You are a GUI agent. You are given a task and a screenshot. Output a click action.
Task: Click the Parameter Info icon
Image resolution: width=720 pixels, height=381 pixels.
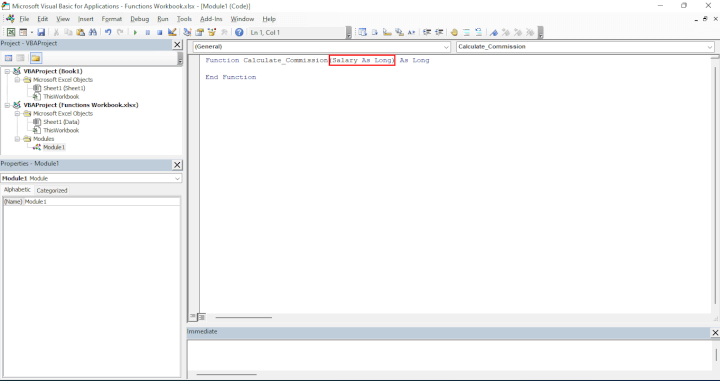399,32
